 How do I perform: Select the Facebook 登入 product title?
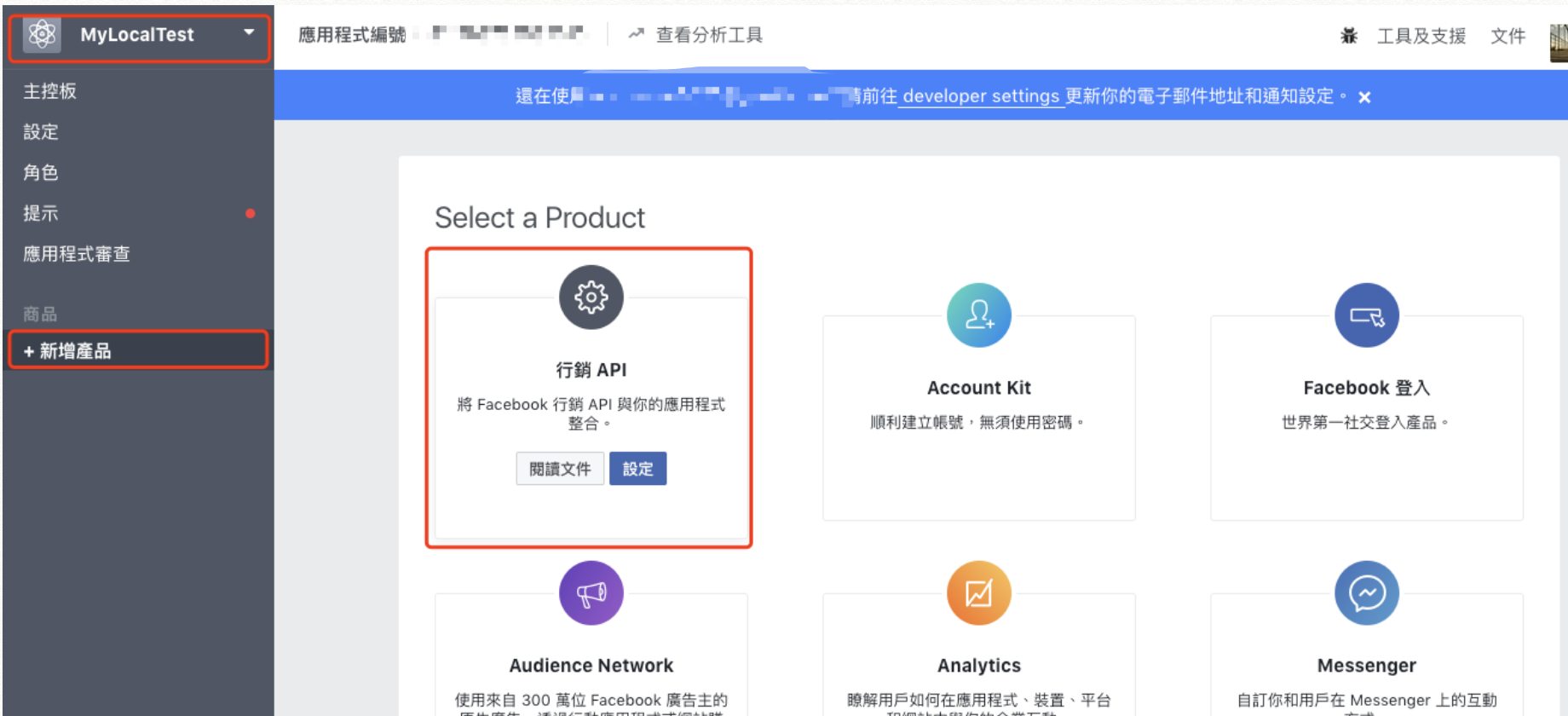pyautogui.click(x=1367, y=388)
